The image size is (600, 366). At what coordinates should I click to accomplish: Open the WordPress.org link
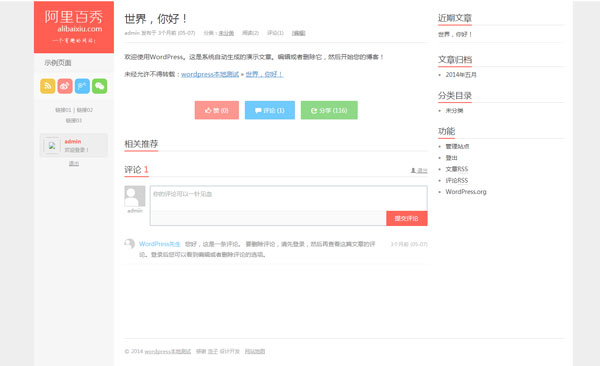(x=466, y=192)
